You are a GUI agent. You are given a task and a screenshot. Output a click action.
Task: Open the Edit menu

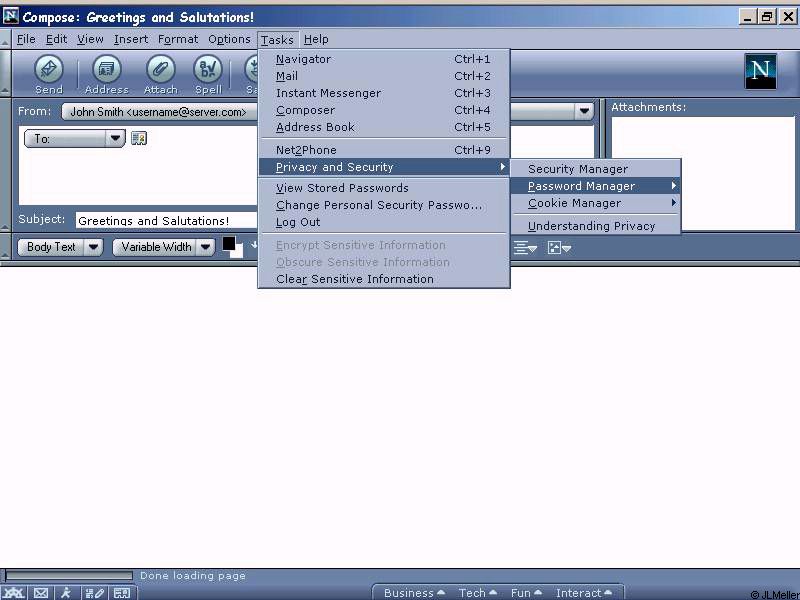(x=56, y=39)
